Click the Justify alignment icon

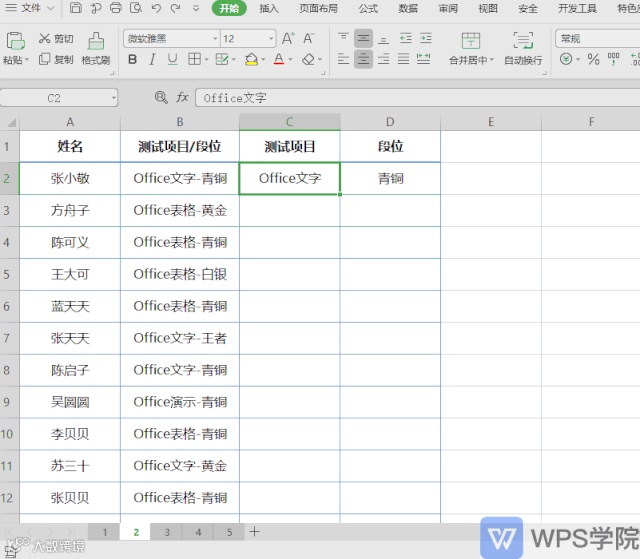(403, 60)
